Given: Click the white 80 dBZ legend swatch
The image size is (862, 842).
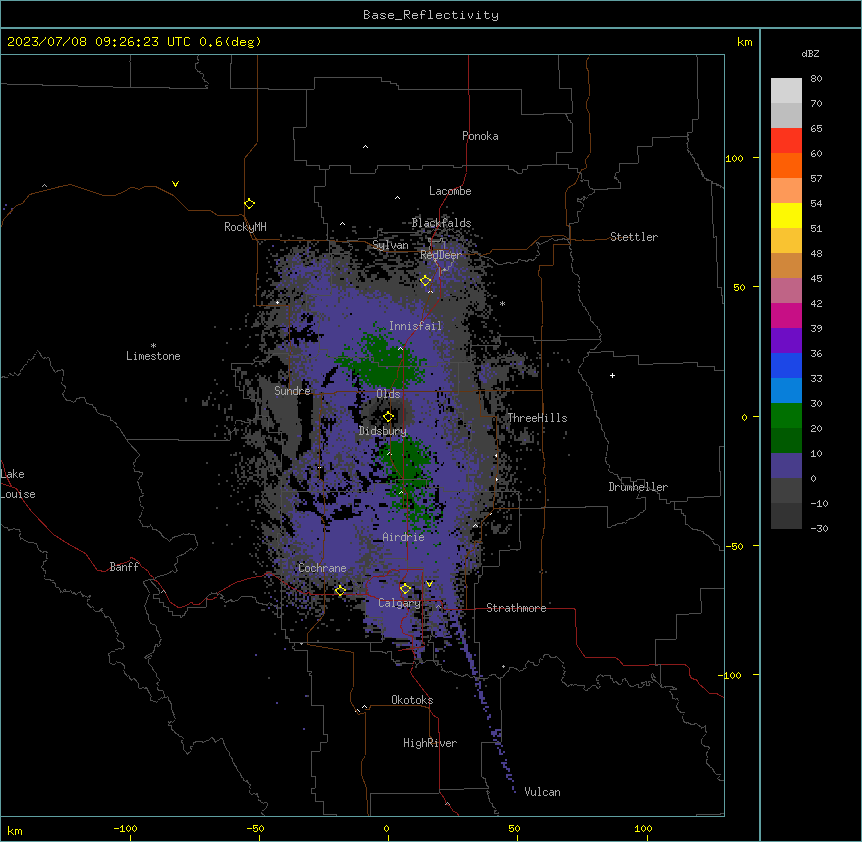Looking at the screenshot, I should click(786, 90).
